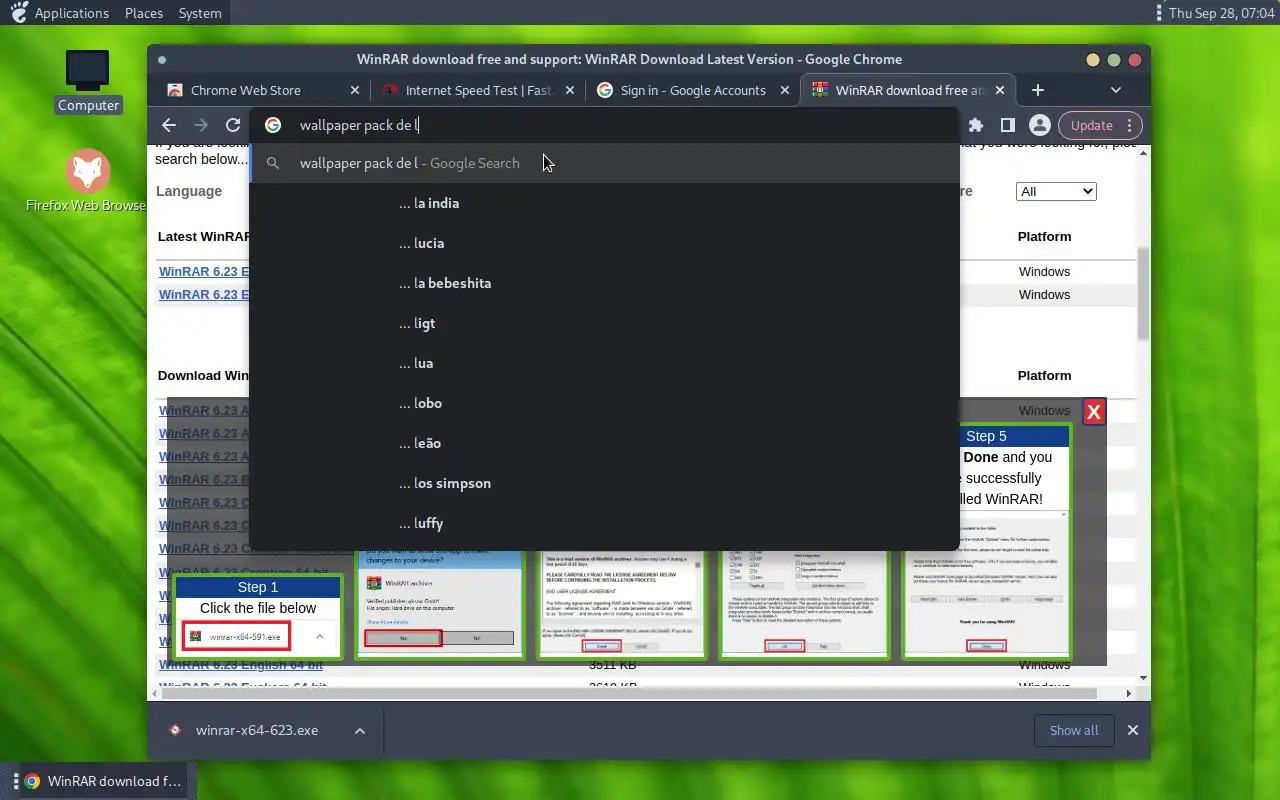Click the winrar-x64-623.exe file icon in downloads bar

click(175, 730)
